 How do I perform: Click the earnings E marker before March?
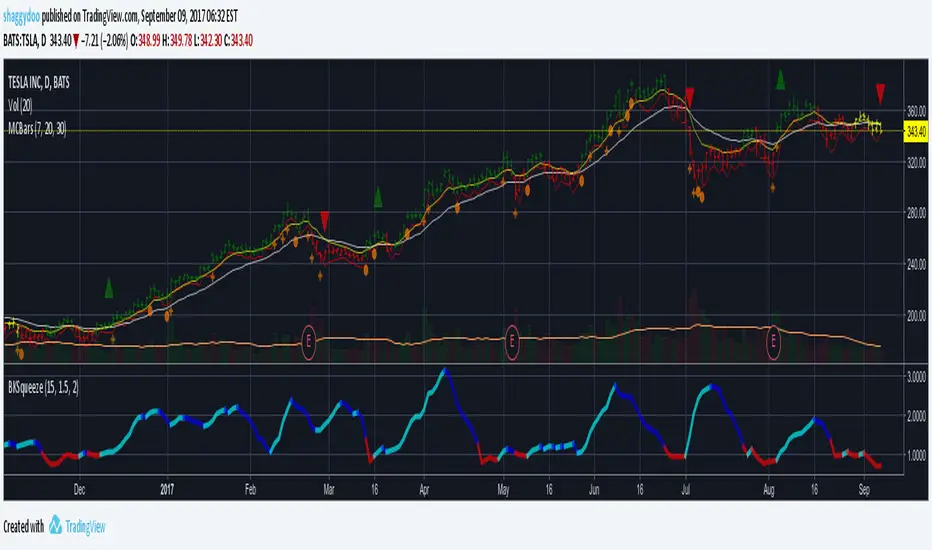(x=308, y=342)
